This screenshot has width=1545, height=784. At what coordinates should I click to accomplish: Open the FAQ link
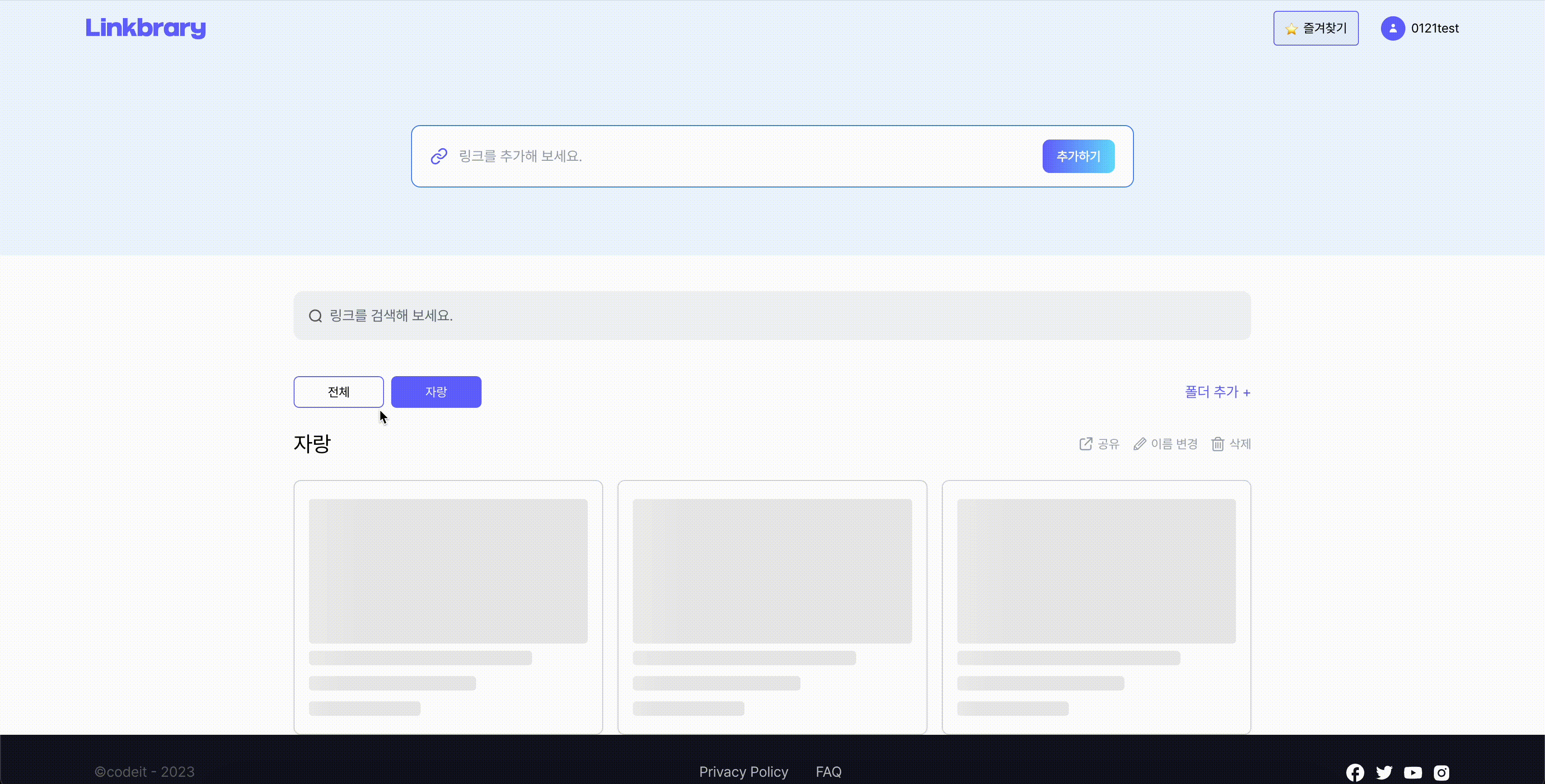[x=829, y=772]
